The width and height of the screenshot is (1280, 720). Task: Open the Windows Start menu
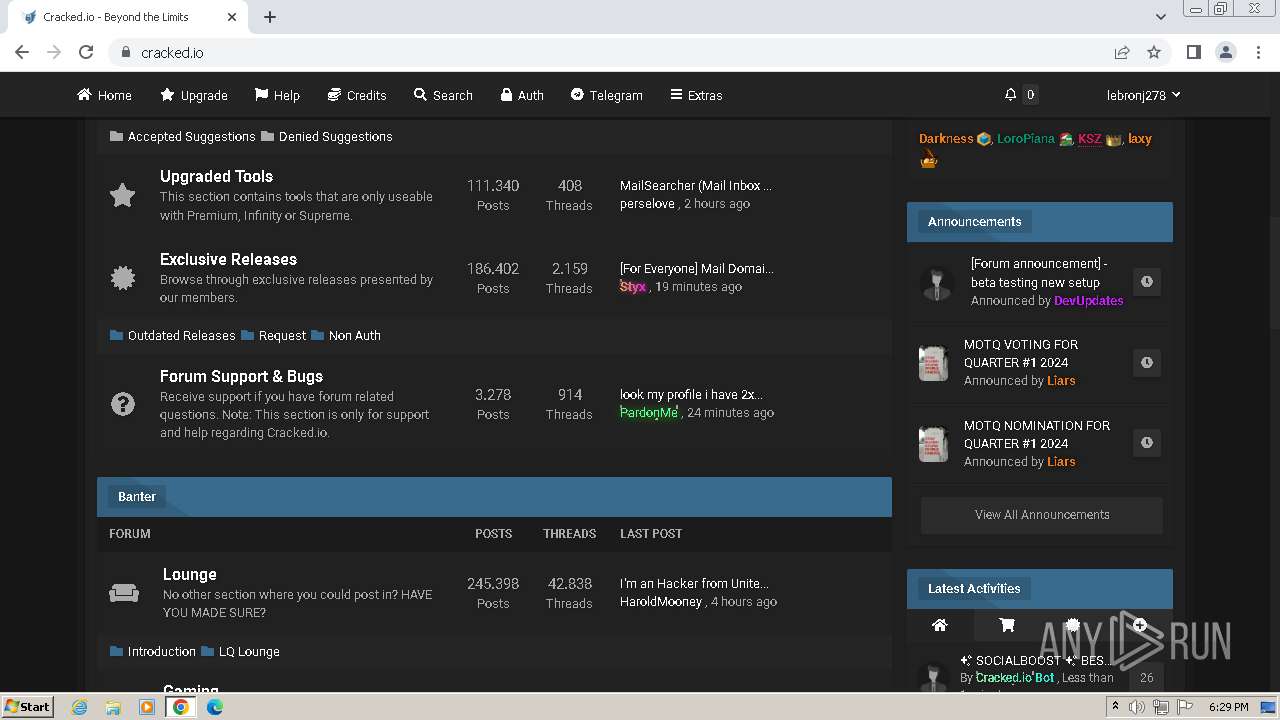(x=27, y=706)
